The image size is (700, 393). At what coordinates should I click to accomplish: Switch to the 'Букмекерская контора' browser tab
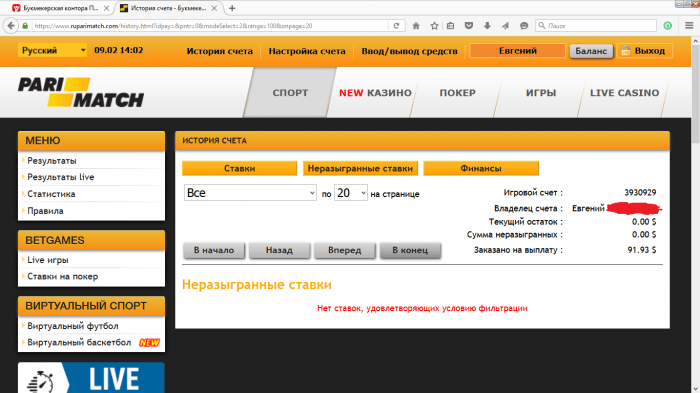pyautogui.click(x=60, y=8)
